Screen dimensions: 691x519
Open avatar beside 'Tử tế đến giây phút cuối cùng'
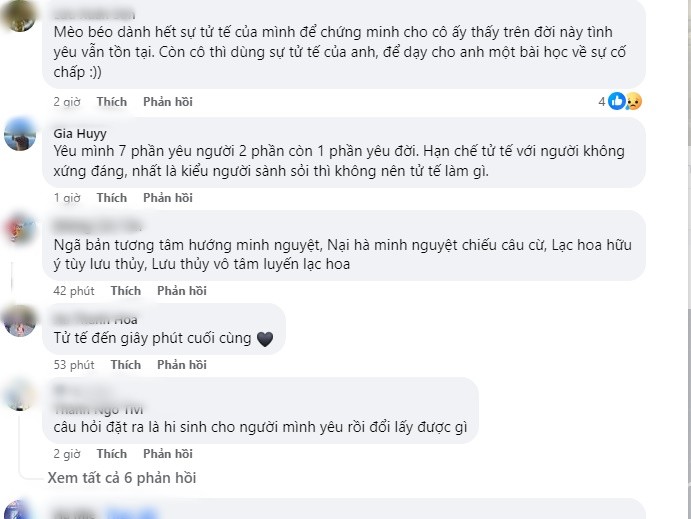click(20, 320)
